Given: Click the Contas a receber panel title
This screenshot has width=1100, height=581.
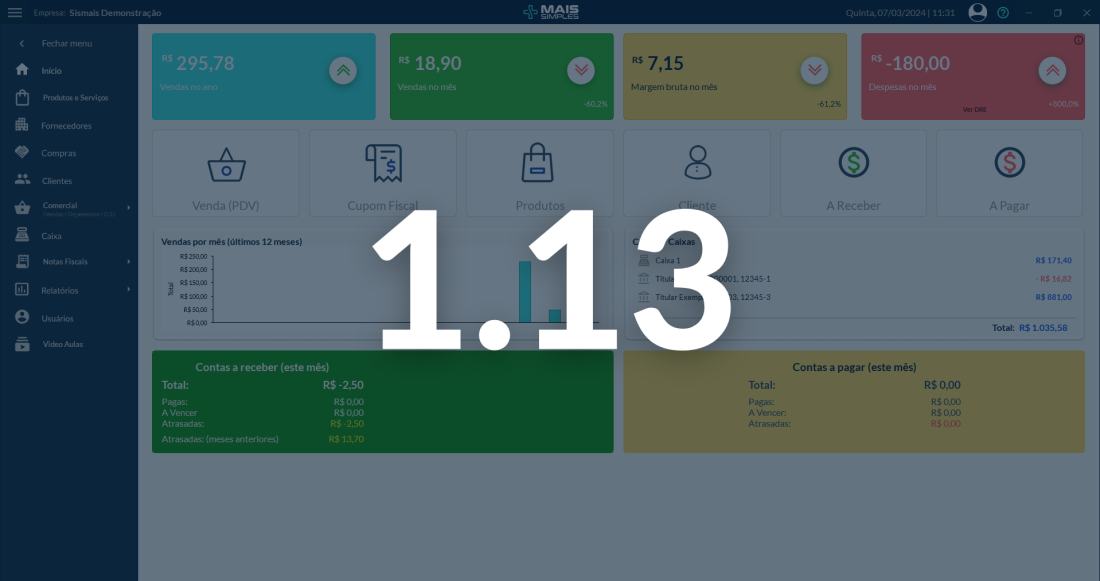Looking at the screenshot, I should pos(262,367).
